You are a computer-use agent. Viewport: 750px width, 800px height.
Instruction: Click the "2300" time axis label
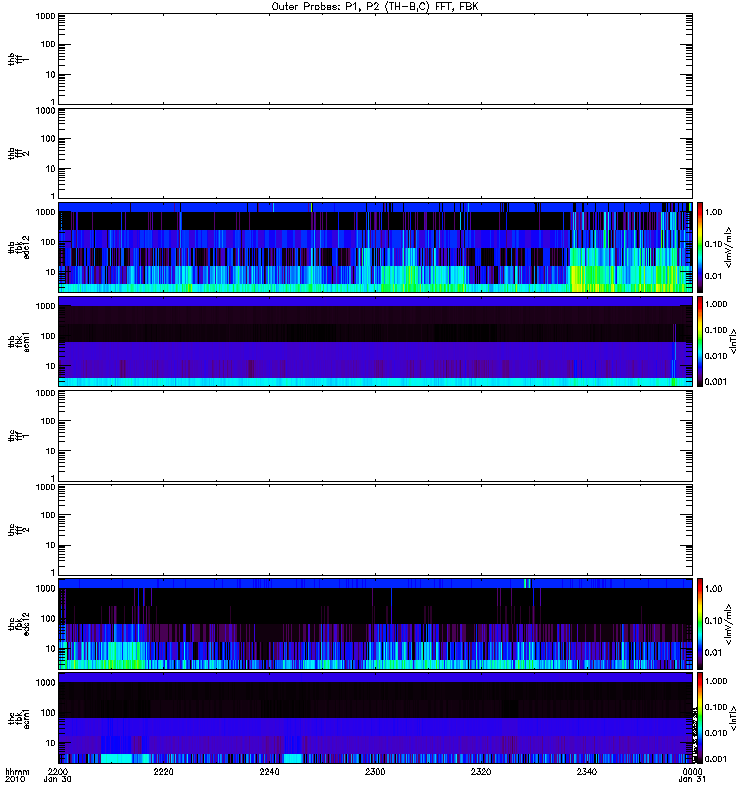coord(375,771)
